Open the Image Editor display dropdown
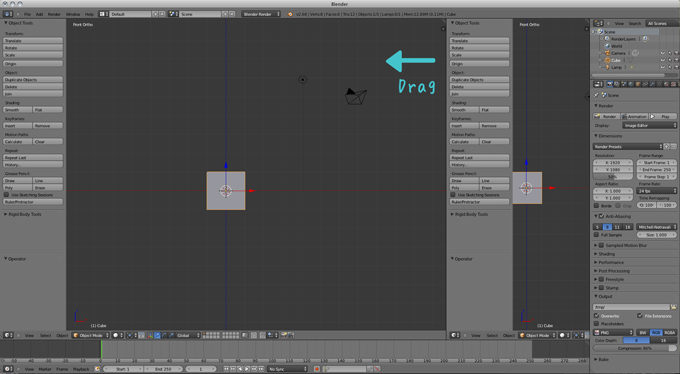Image resolution: width=680 pixels, height=374 pixels. [x=649, y=125]
